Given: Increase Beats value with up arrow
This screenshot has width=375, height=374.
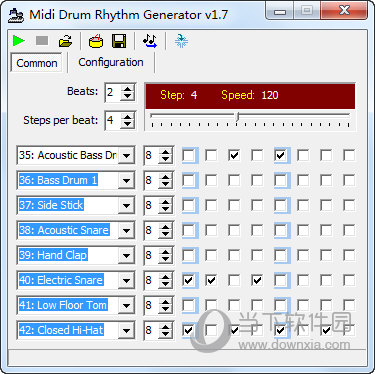Looking at the screenshot, I should tap(128, 89).
